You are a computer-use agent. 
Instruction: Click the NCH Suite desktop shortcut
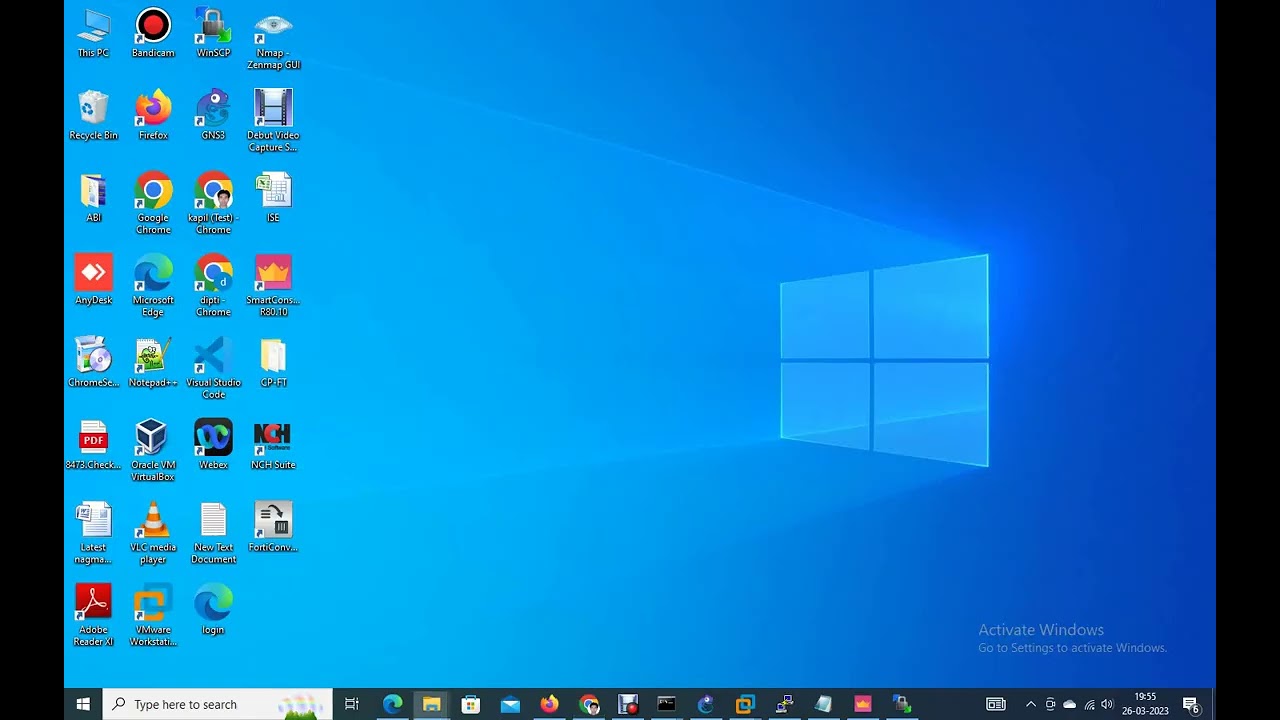(273, 444)
